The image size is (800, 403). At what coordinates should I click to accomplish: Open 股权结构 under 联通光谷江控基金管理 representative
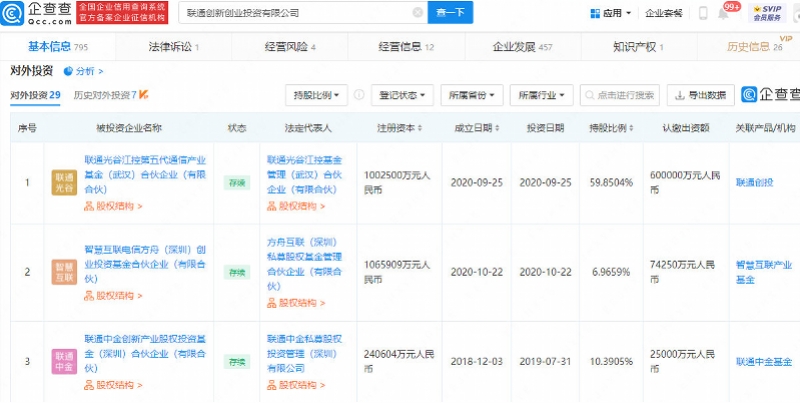(296, 207)
